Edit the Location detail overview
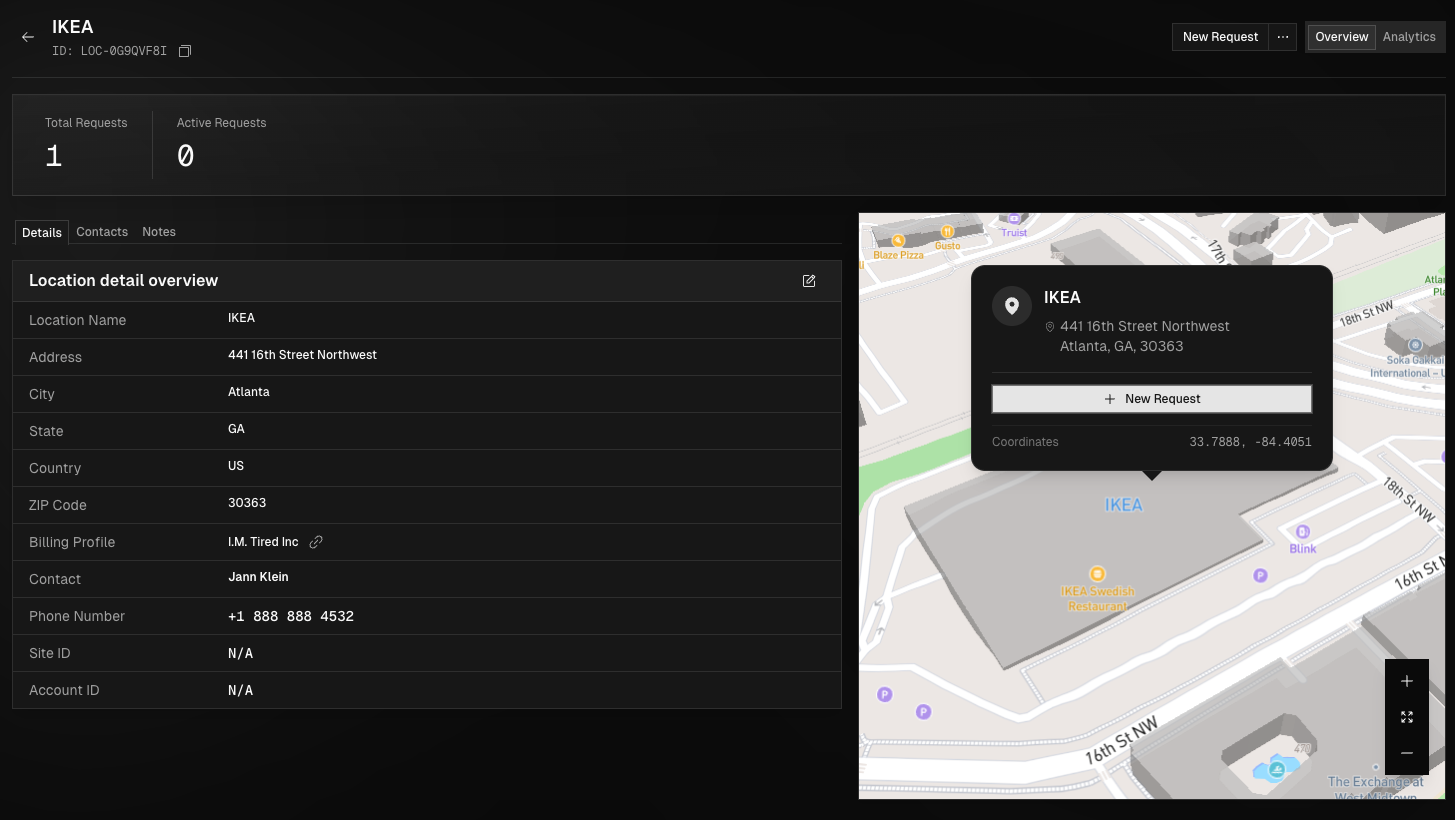The width and height of the screenshot is (1455, 820). 809,281
